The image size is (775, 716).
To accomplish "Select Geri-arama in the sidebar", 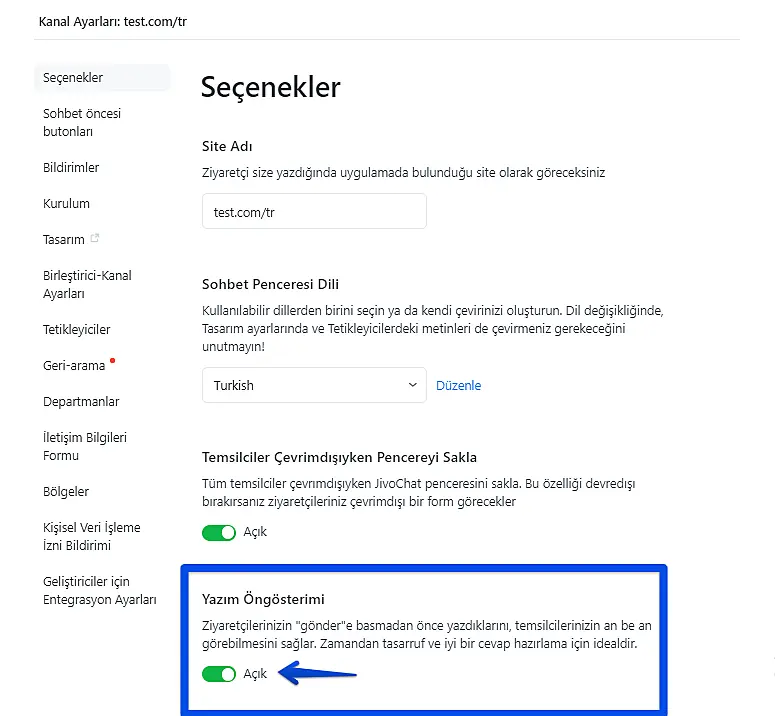I will point(74,365).
